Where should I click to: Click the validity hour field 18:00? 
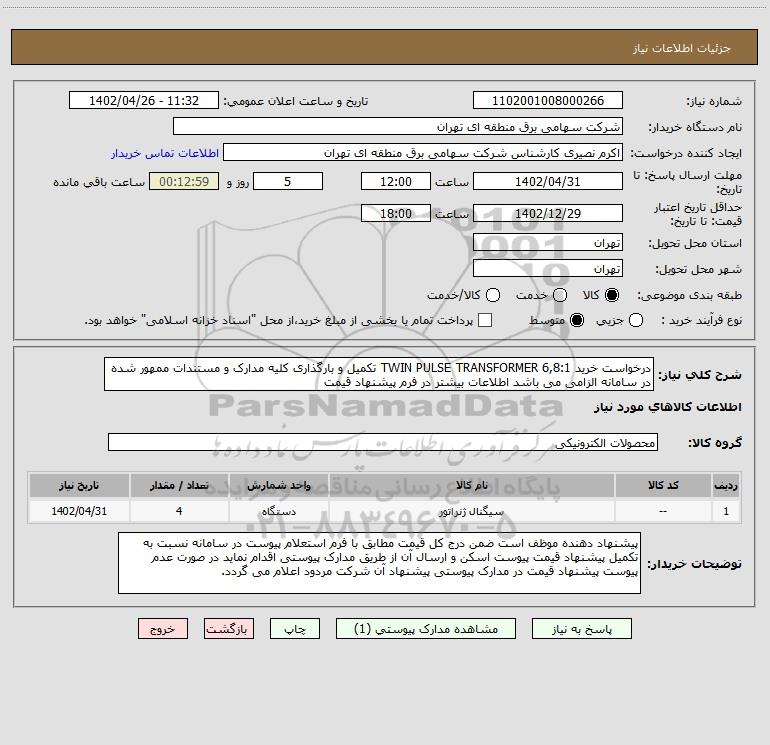point(396,213)
